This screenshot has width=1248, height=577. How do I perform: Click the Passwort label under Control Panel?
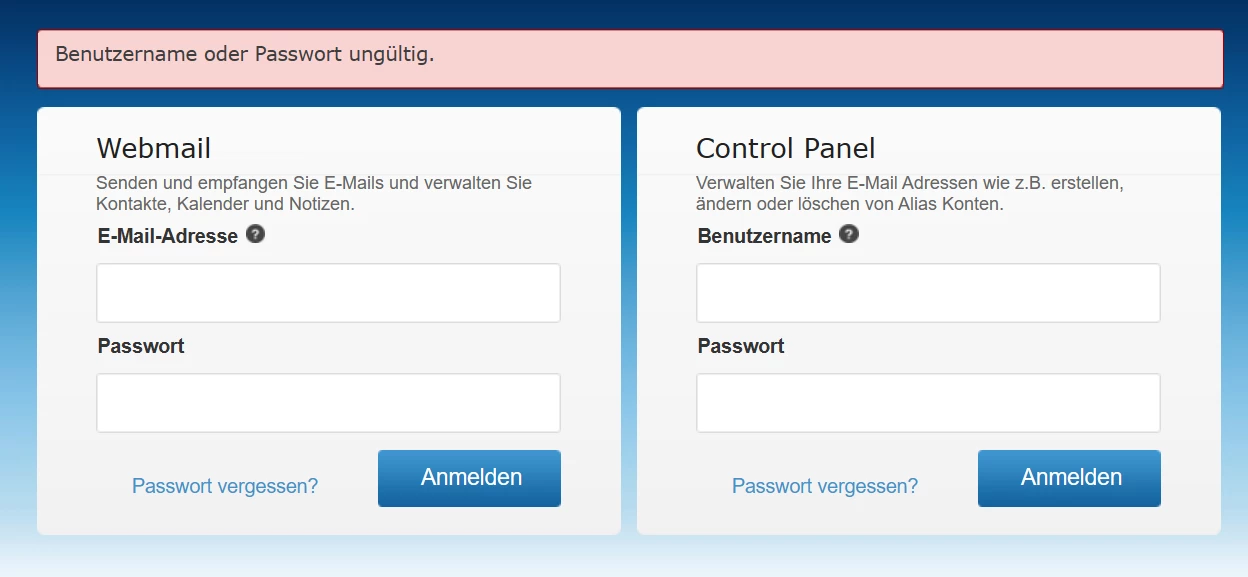click(x=741, y=346)
